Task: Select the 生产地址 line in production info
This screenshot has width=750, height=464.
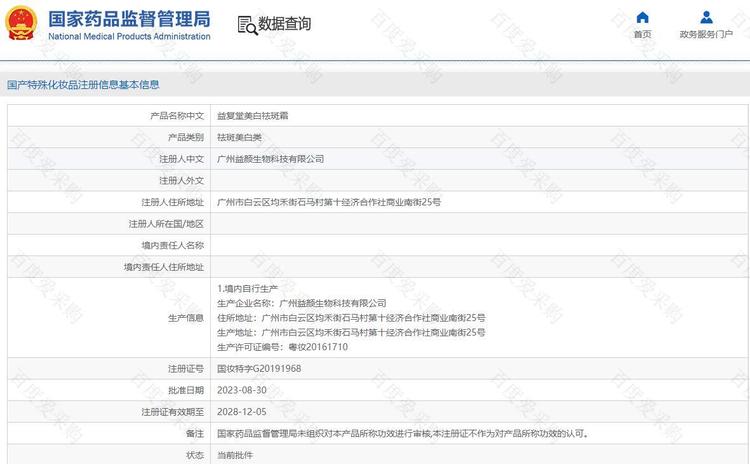Action: click(x=351, y=332)
